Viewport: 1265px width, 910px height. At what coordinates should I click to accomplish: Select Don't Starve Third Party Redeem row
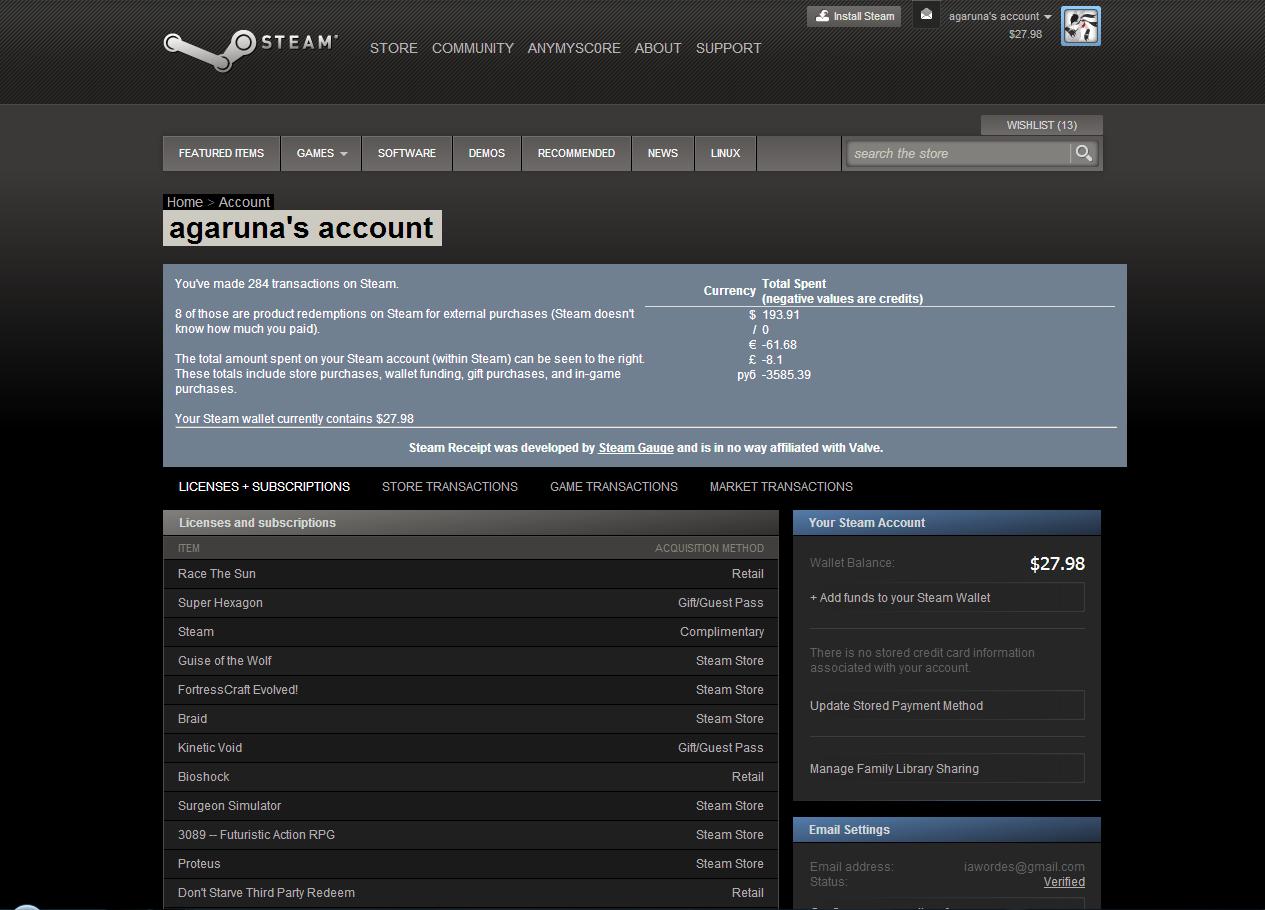click(x=471, y=893)
